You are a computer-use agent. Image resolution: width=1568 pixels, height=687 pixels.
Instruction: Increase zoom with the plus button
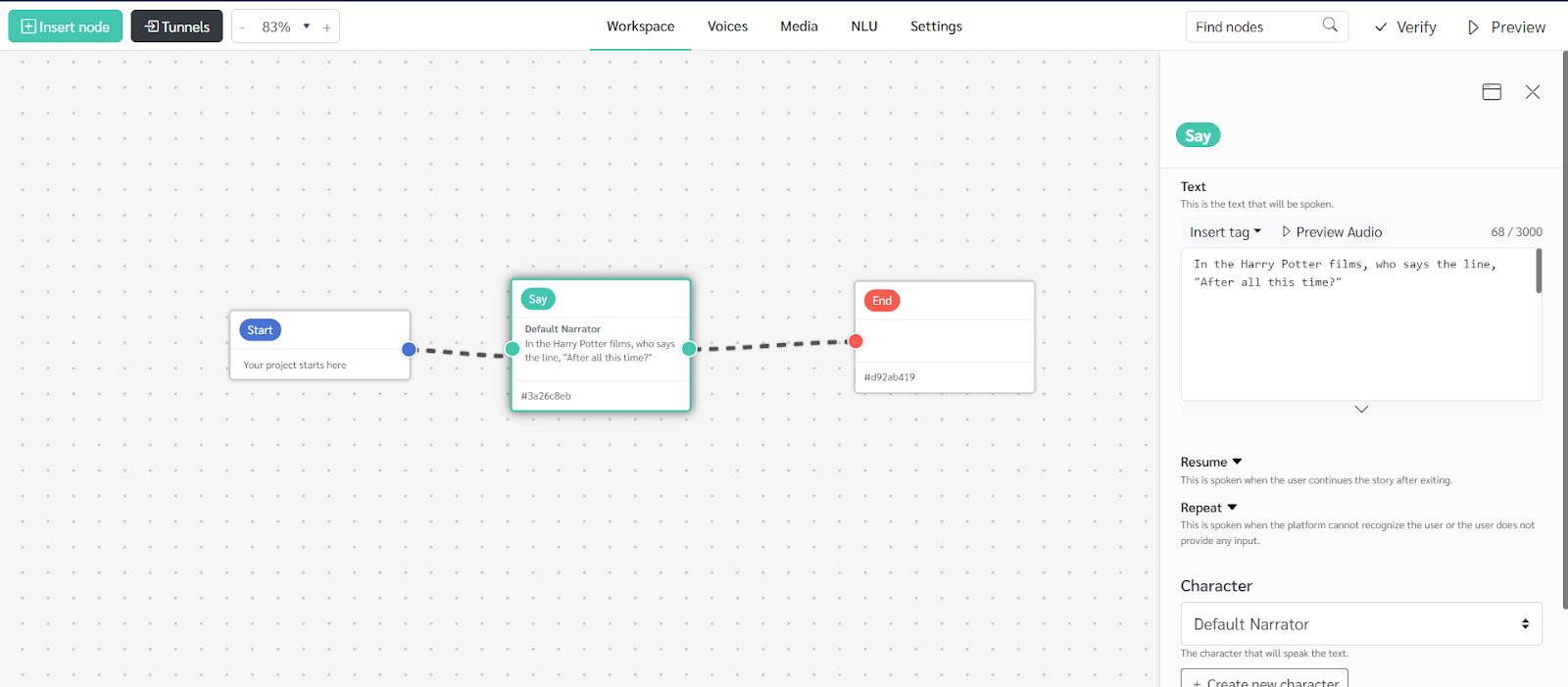tap(326, 27)
